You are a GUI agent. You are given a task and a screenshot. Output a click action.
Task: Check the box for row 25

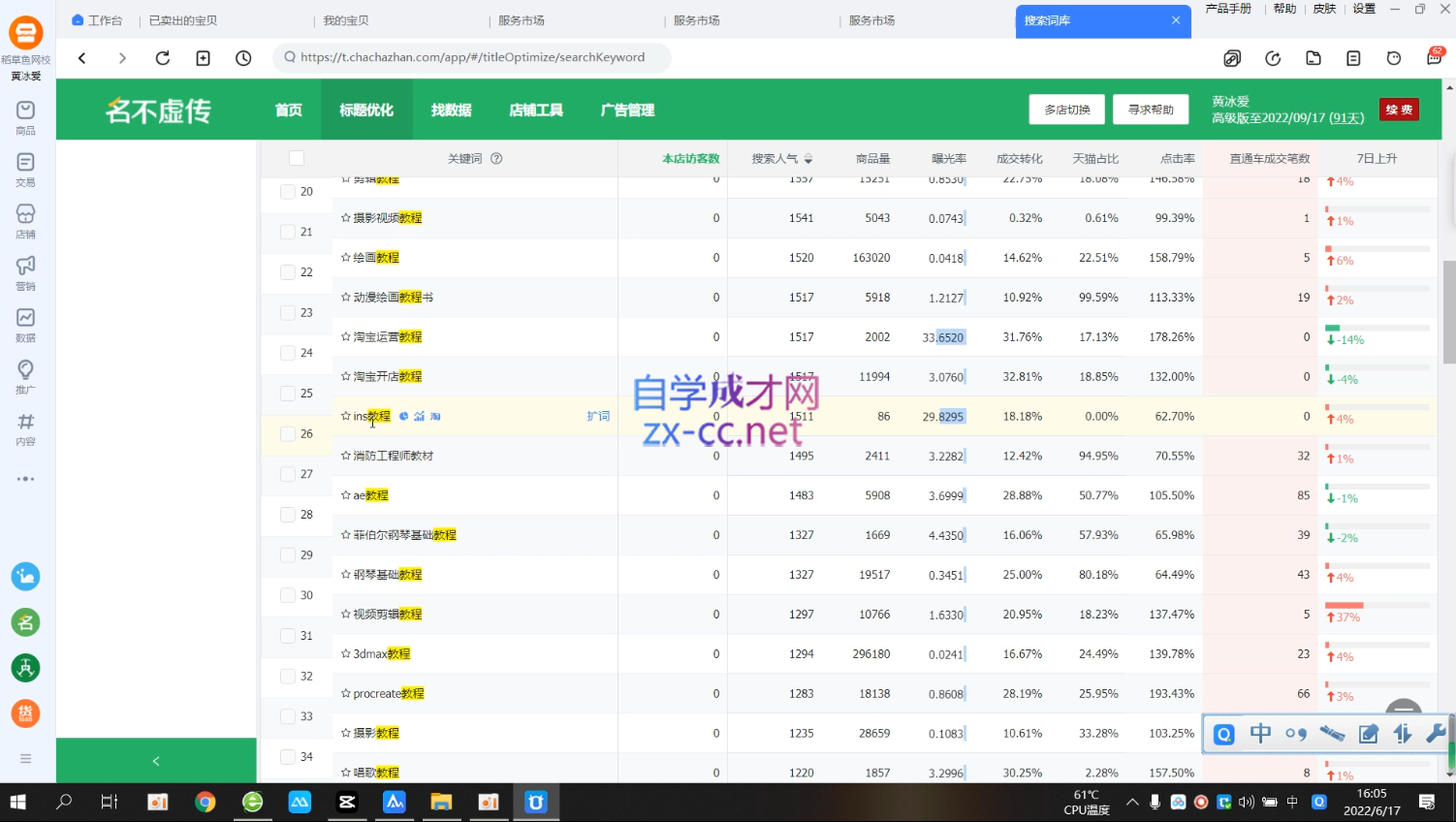click(288, 394)
